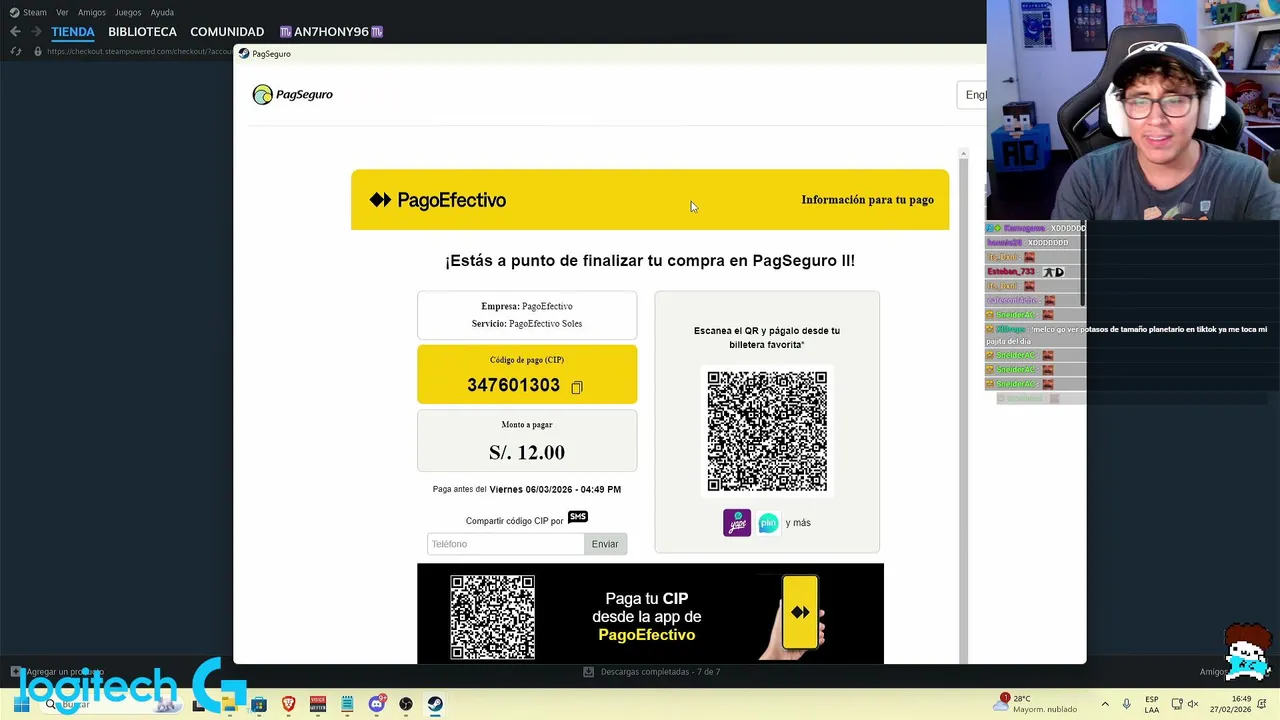Image resolution: width=1280 pixels, height=720 pixels.
Task: Click the deadline Viernes 06/03/2026 - 04:49 PM
Action: [555, 490]
